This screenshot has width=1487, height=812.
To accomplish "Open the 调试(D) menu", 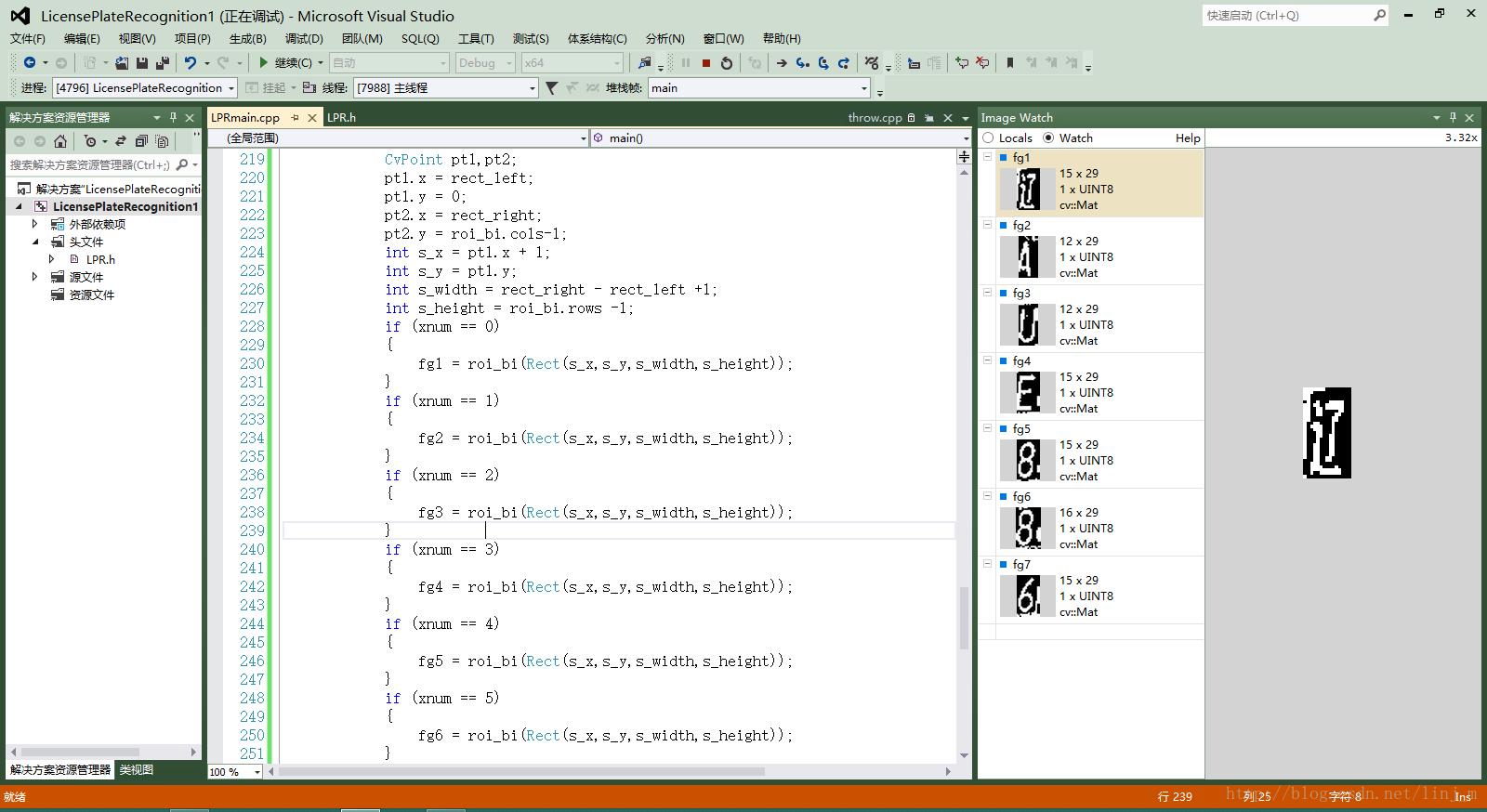I will click(x=304, y=39).
